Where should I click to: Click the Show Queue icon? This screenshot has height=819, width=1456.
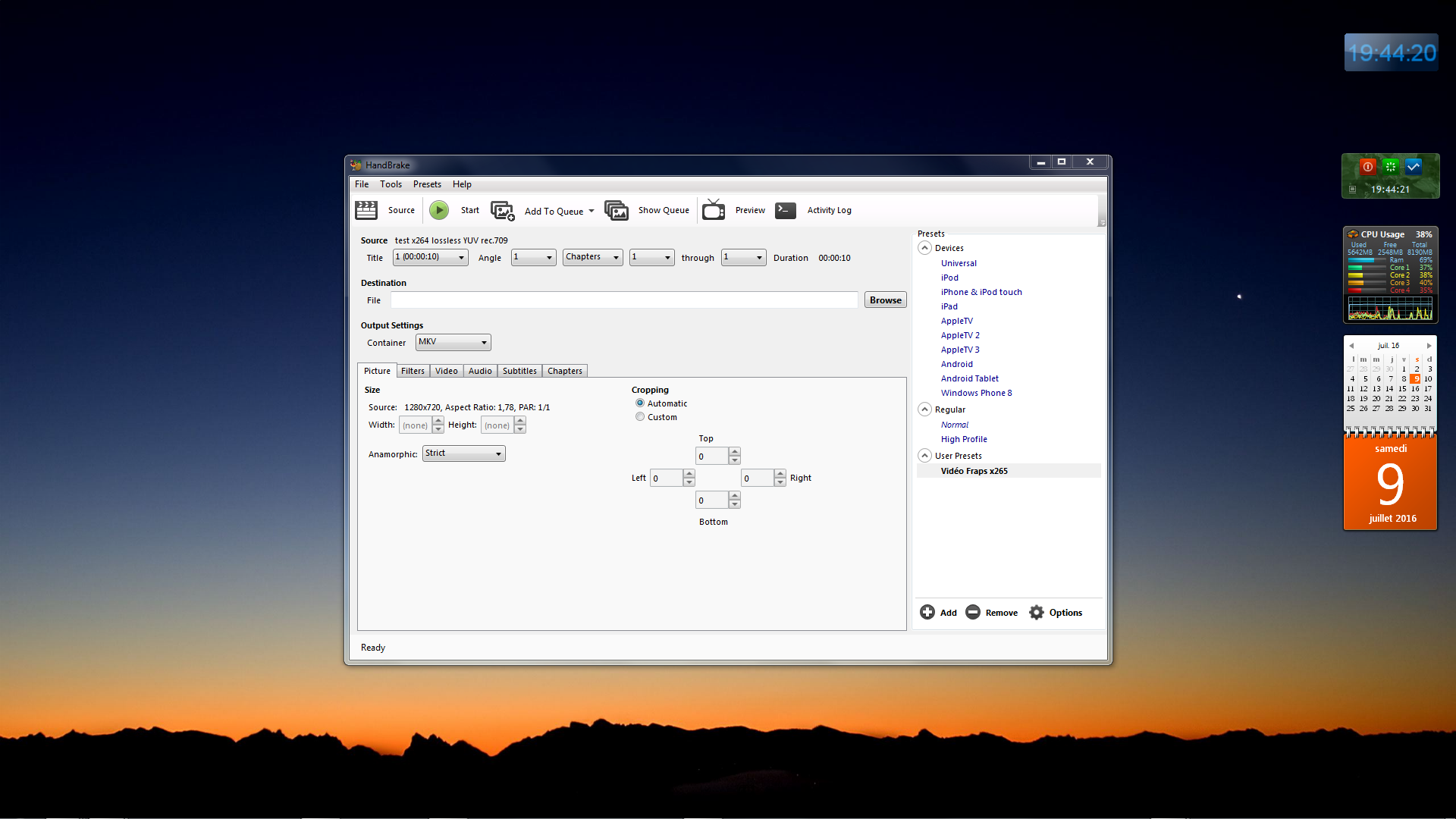617,210
